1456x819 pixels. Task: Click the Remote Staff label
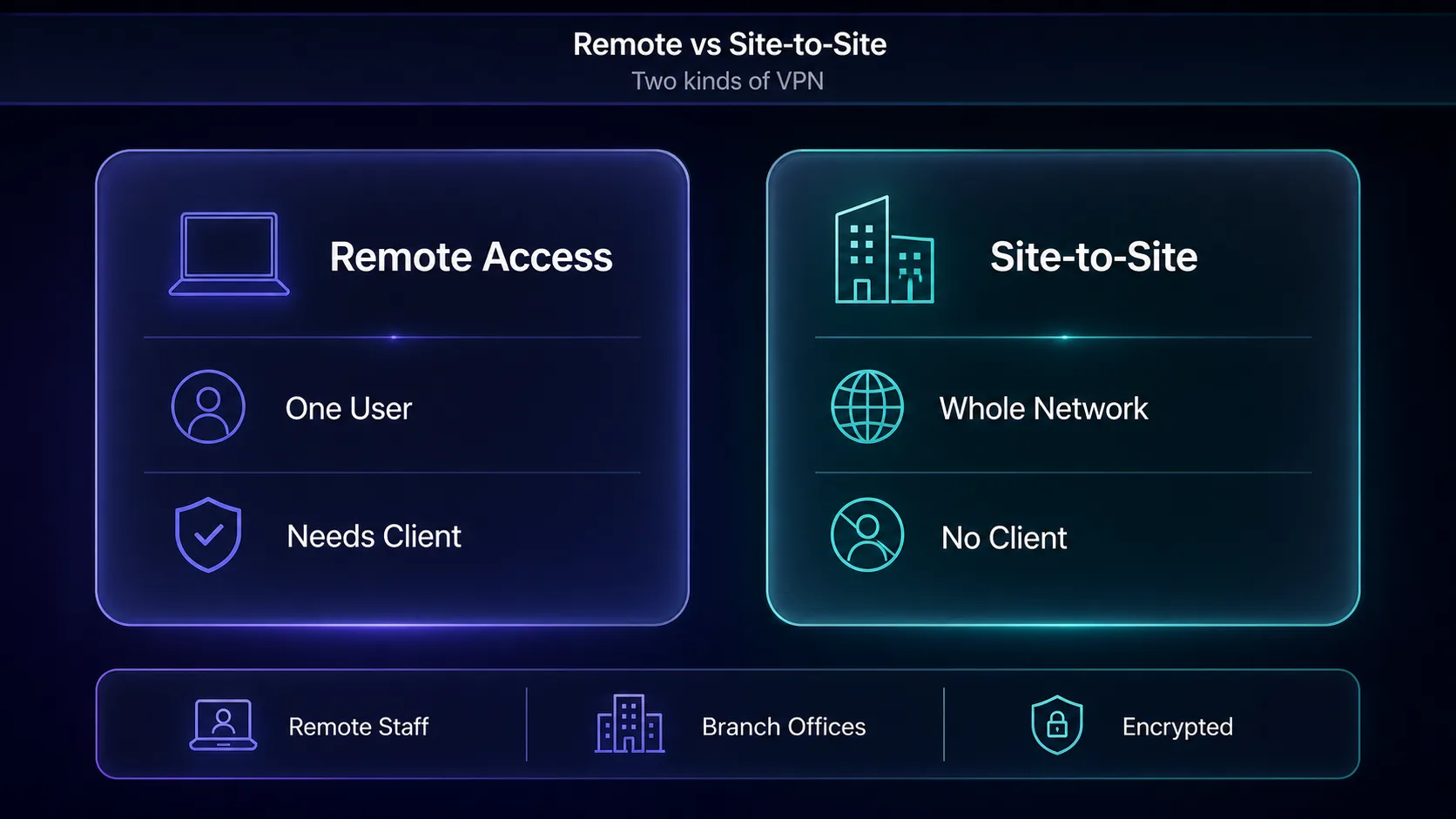pyautogui.click(x=359, y=727)
